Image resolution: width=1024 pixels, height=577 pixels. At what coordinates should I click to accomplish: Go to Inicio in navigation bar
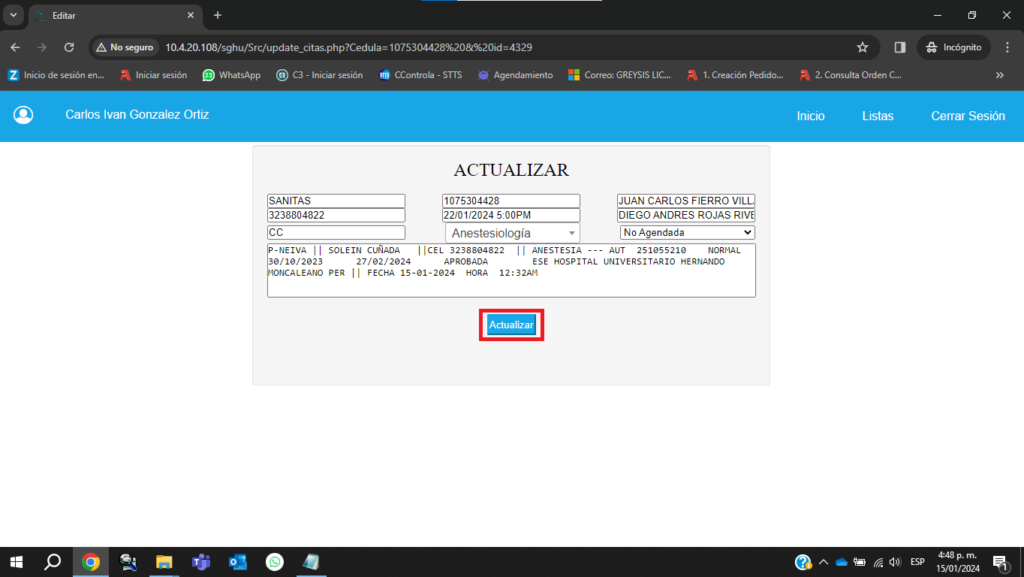[810, 116]
